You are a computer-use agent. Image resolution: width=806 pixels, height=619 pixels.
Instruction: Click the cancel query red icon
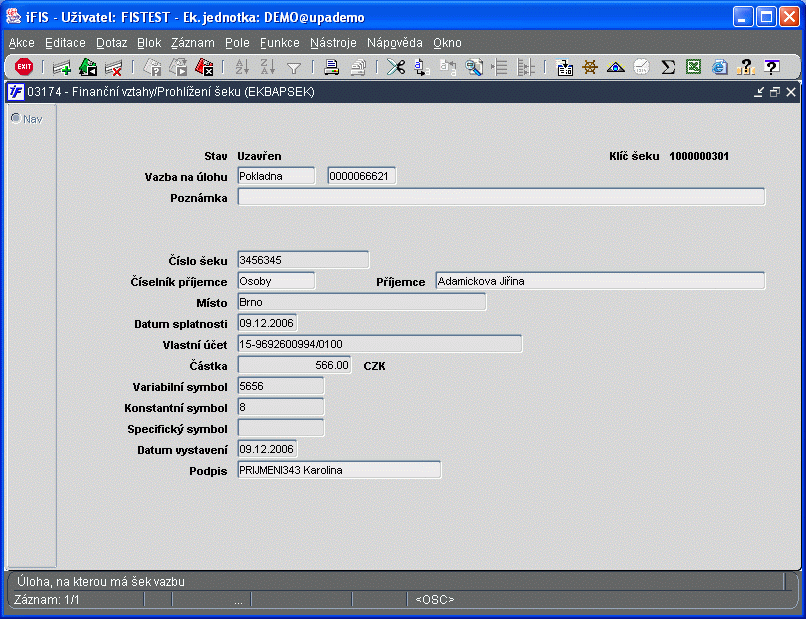tap(204, 67)
